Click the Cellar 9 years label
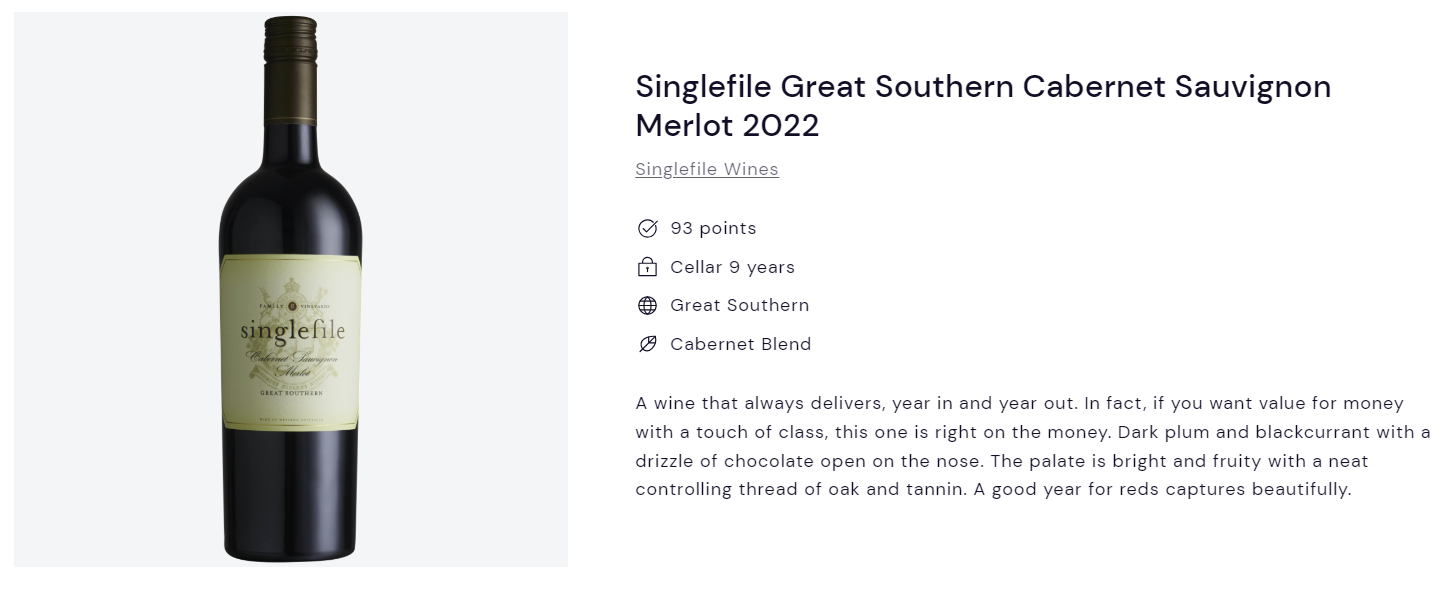1452x593 pixels. pos(732,267)
